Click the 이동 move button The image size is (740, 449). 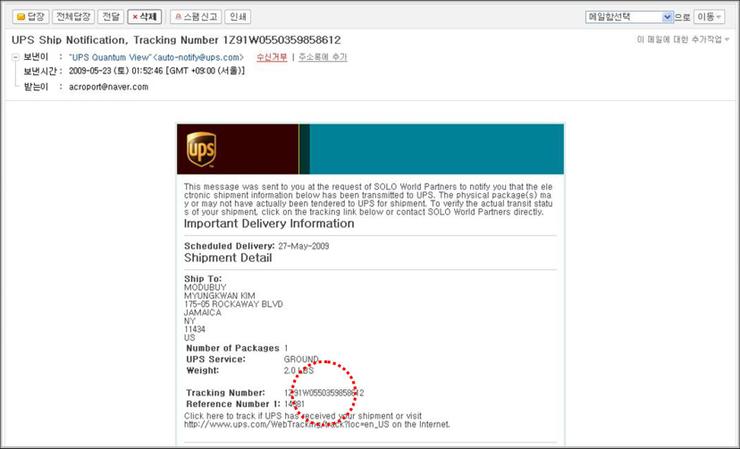pyautogui.click(x=709, y=17)
